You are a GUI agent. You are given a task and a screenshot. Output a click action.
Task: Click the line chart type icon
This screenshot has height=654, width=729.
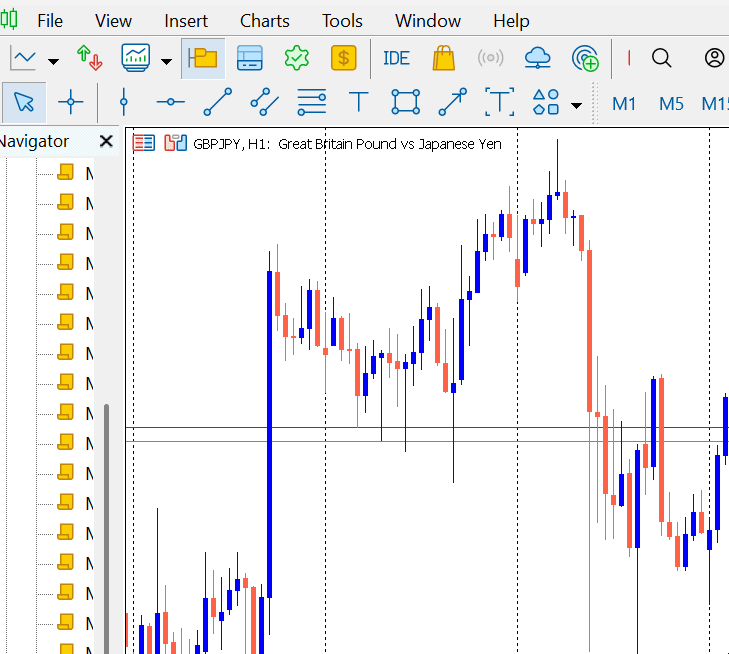23,59
